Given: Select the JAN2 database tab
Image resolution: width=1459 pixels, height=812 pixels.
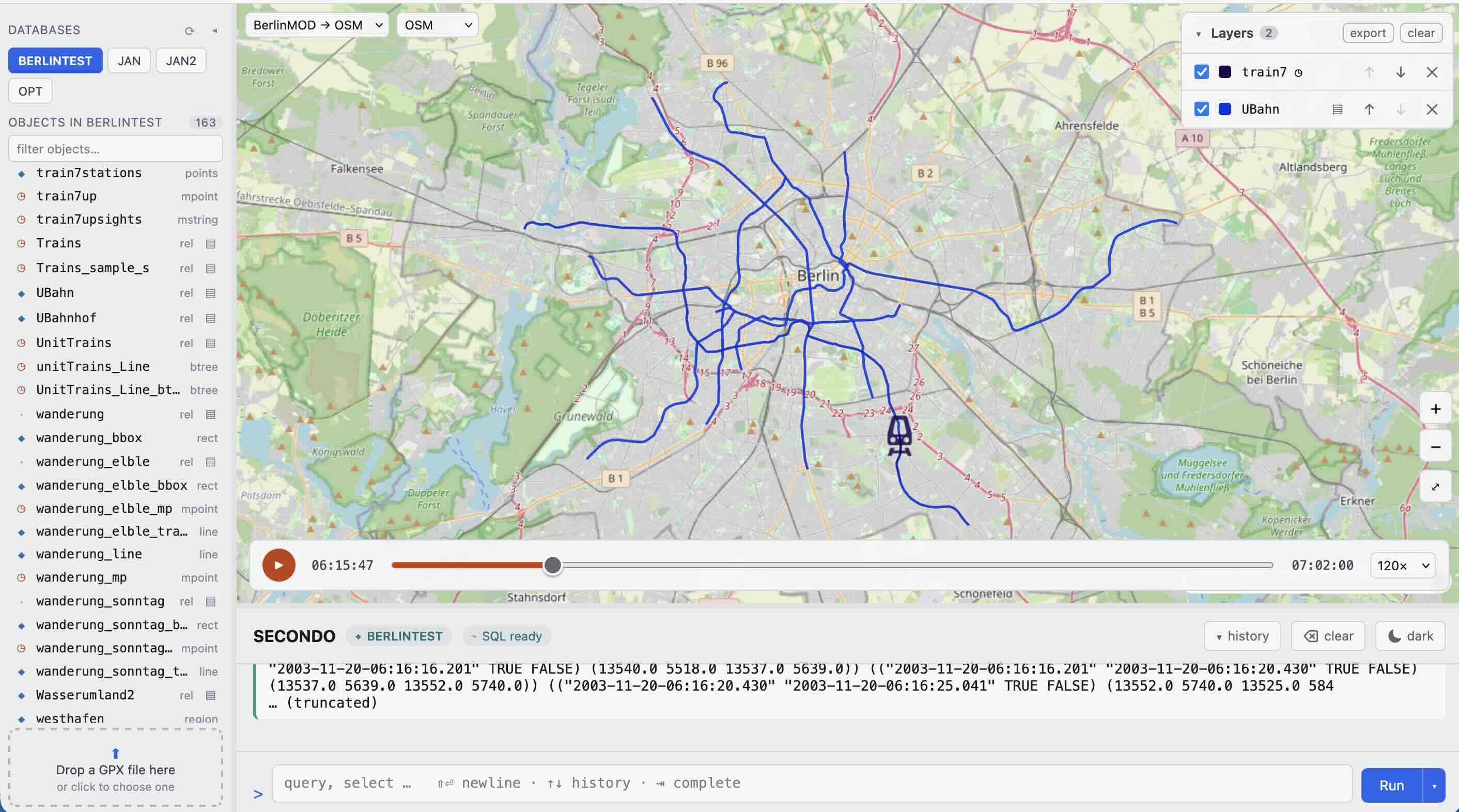Looking at the screenshot, I should [181, 60].
